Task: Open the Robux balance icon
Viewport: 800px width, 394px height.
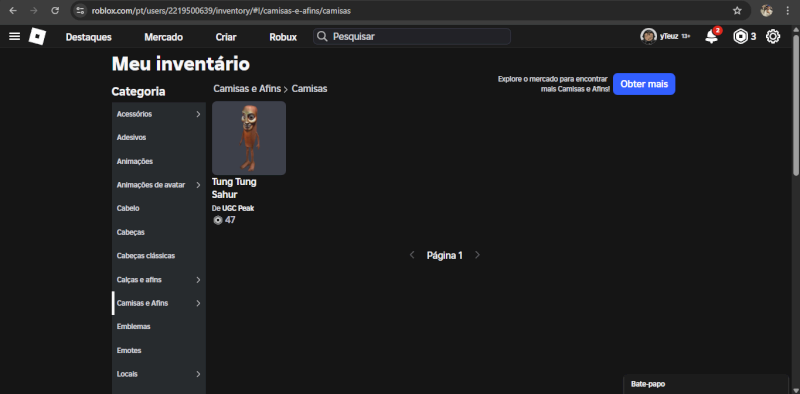Action: (x=740, y=37)
